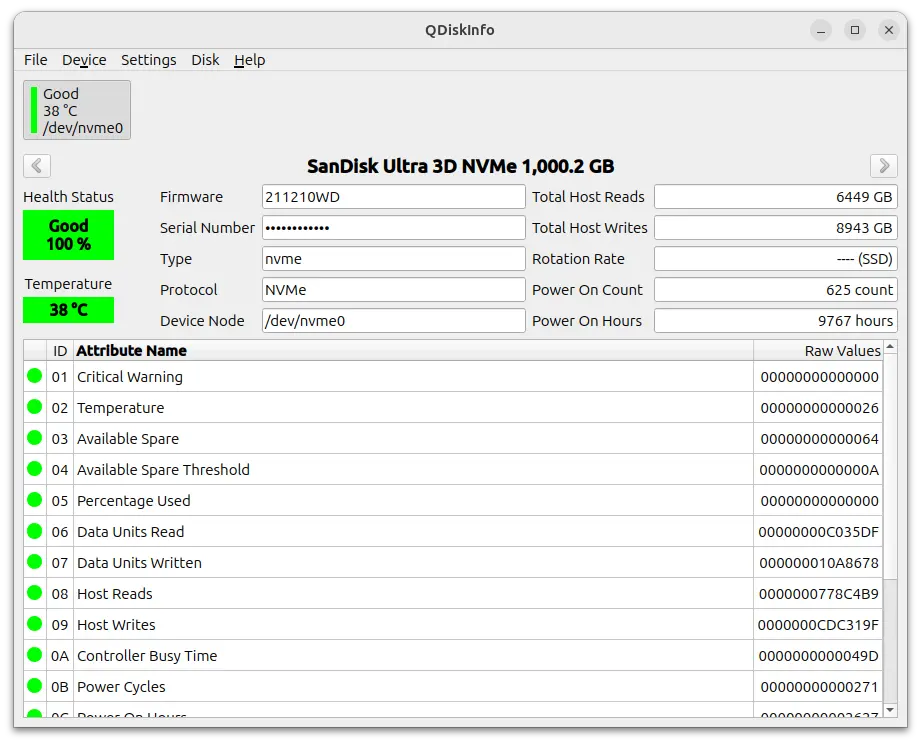Minimize the QDiskInfo window

(x=821, y=30)
